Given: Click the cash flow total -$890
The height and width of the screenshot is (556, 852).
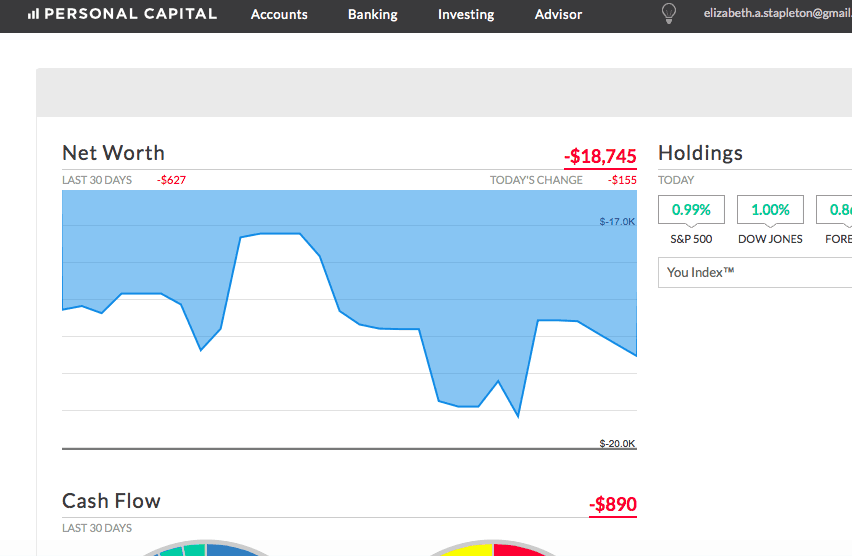Looking at the screenshot, I should point(613,504).
